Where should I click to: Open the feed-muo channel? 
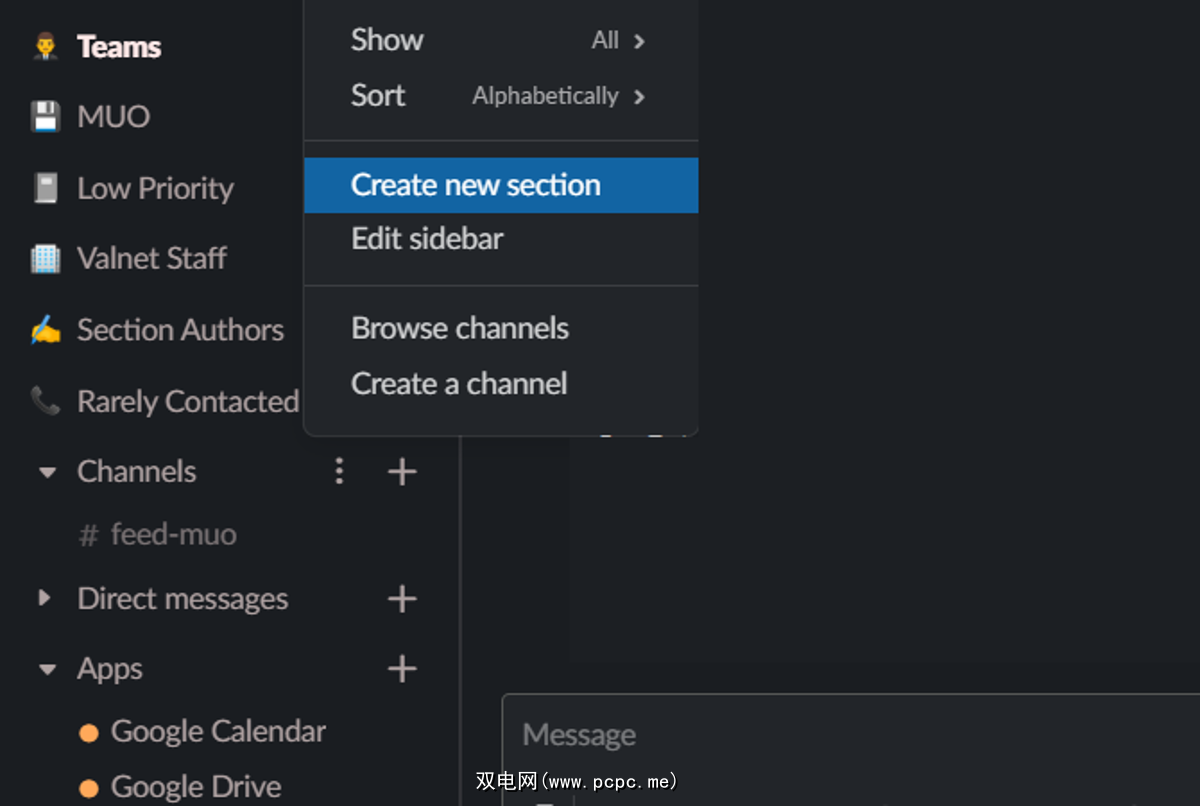pyautogui.click(x=173, y=535)
